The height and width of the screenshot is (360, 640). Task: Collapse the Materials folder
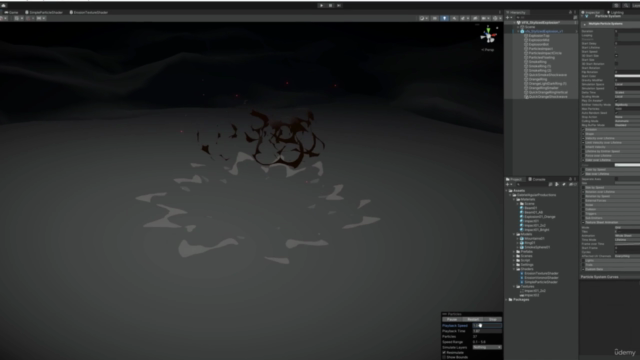point(514,199)
